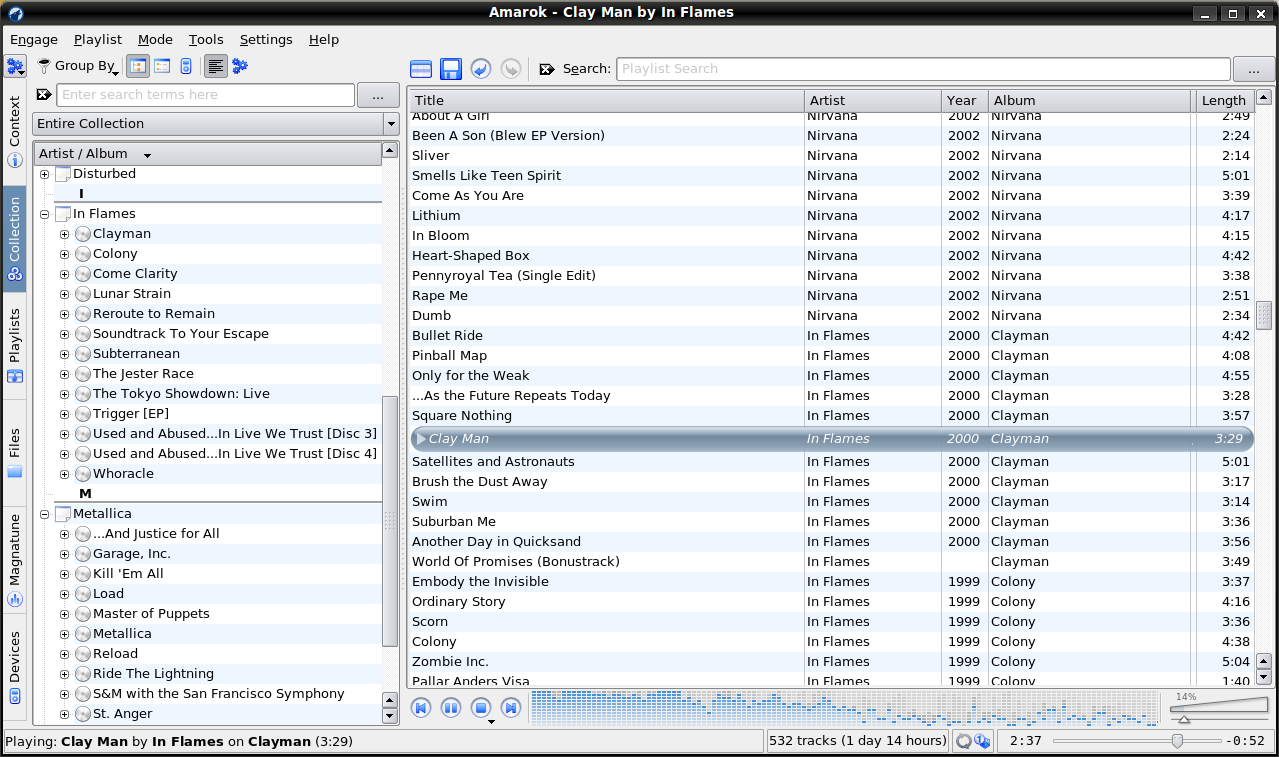Select Satellites and Astronauts in the playlist
The width and height of the screenshot is (1279, 757).
(831, 462)
